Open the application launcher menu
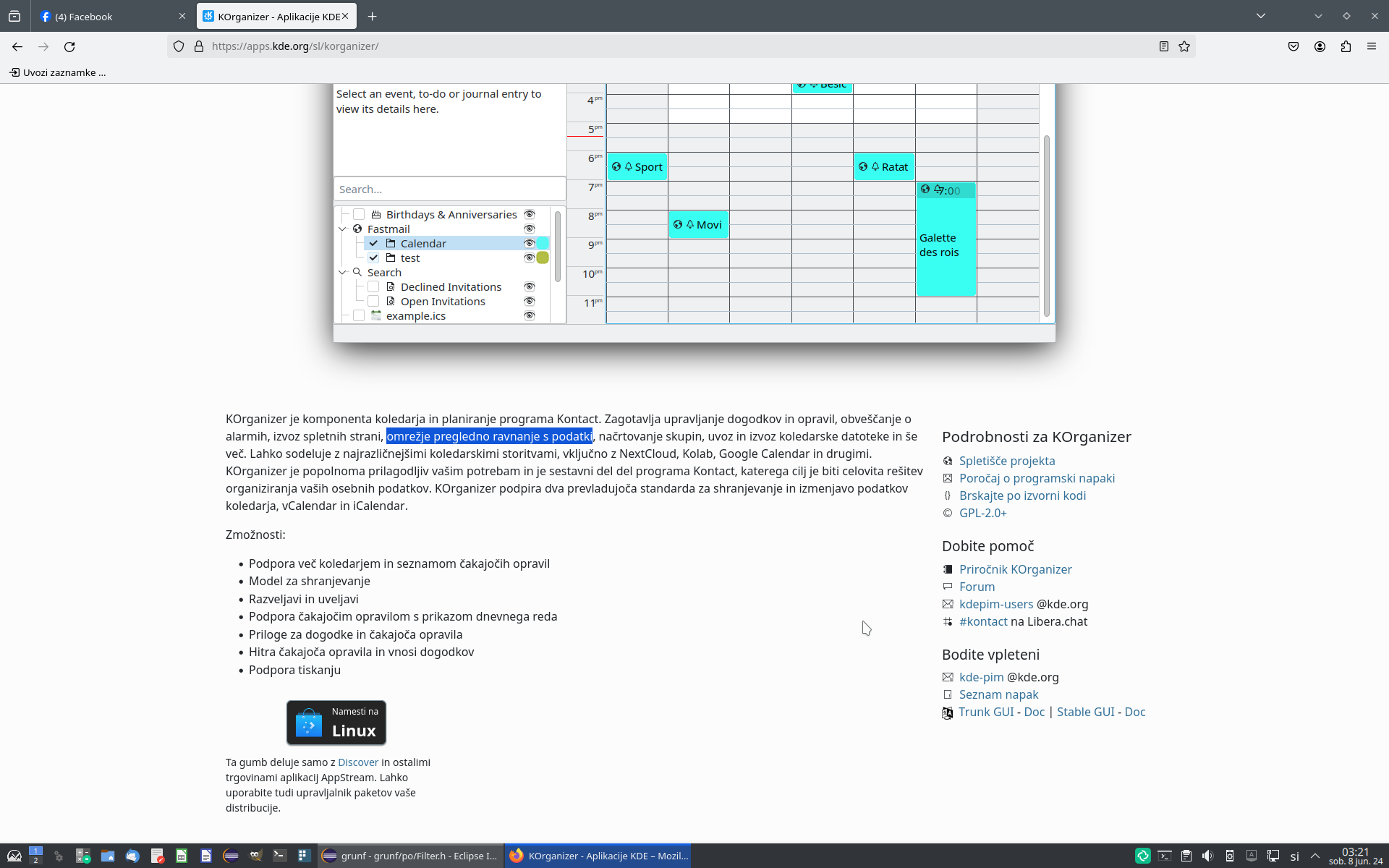The image size is (1389, 868). 14,856
